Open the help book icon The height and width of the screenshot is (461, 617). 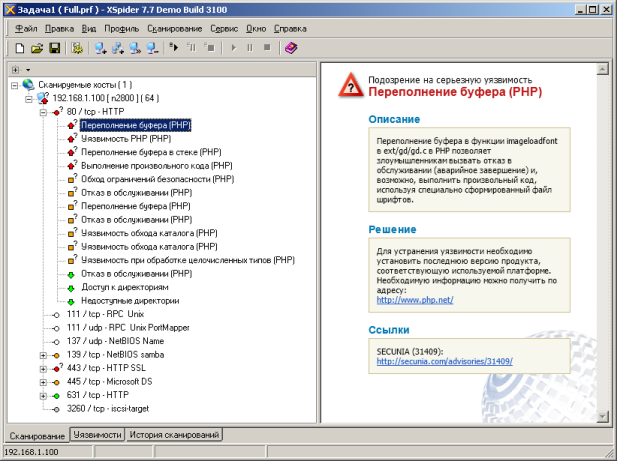(291, 48)
